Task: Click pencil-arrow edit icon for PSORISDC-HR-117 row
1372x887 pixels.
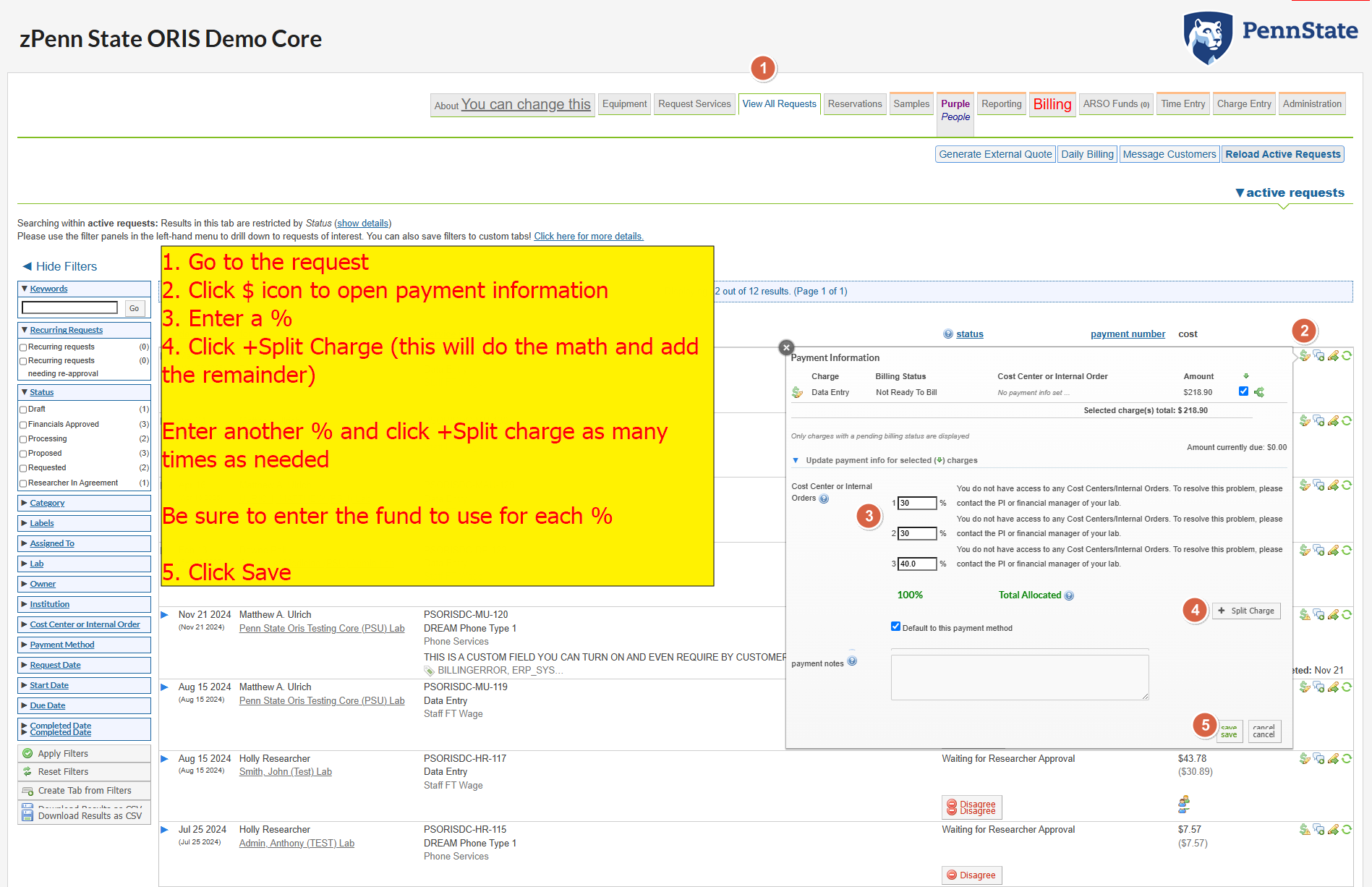Action: tap(1333, 759)
